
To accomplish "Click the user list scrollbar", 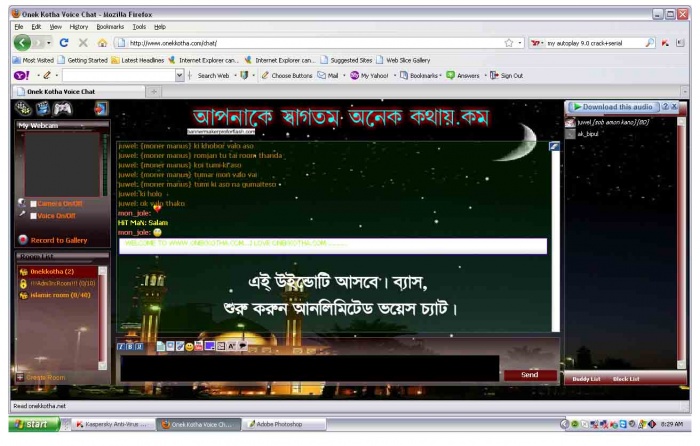I will [x=681, y=243].
